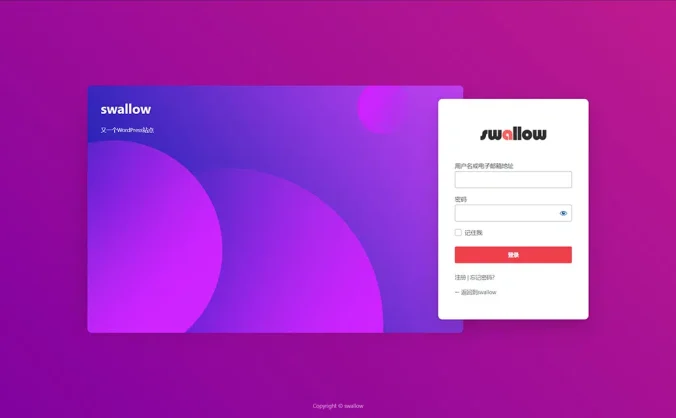Click the 记住我 label text

point(473,233)
